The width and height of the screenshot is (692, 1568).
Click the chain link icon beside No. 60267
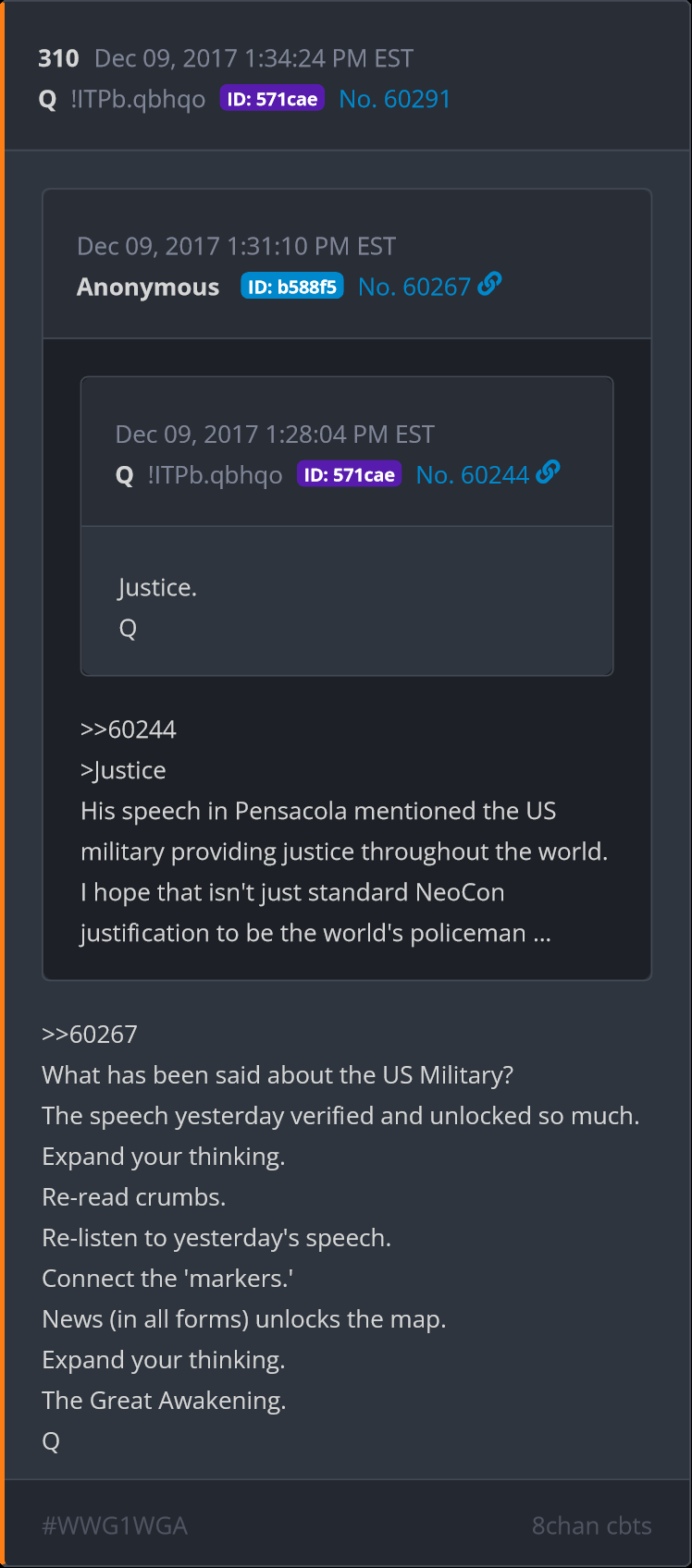[x=490, y=285]
